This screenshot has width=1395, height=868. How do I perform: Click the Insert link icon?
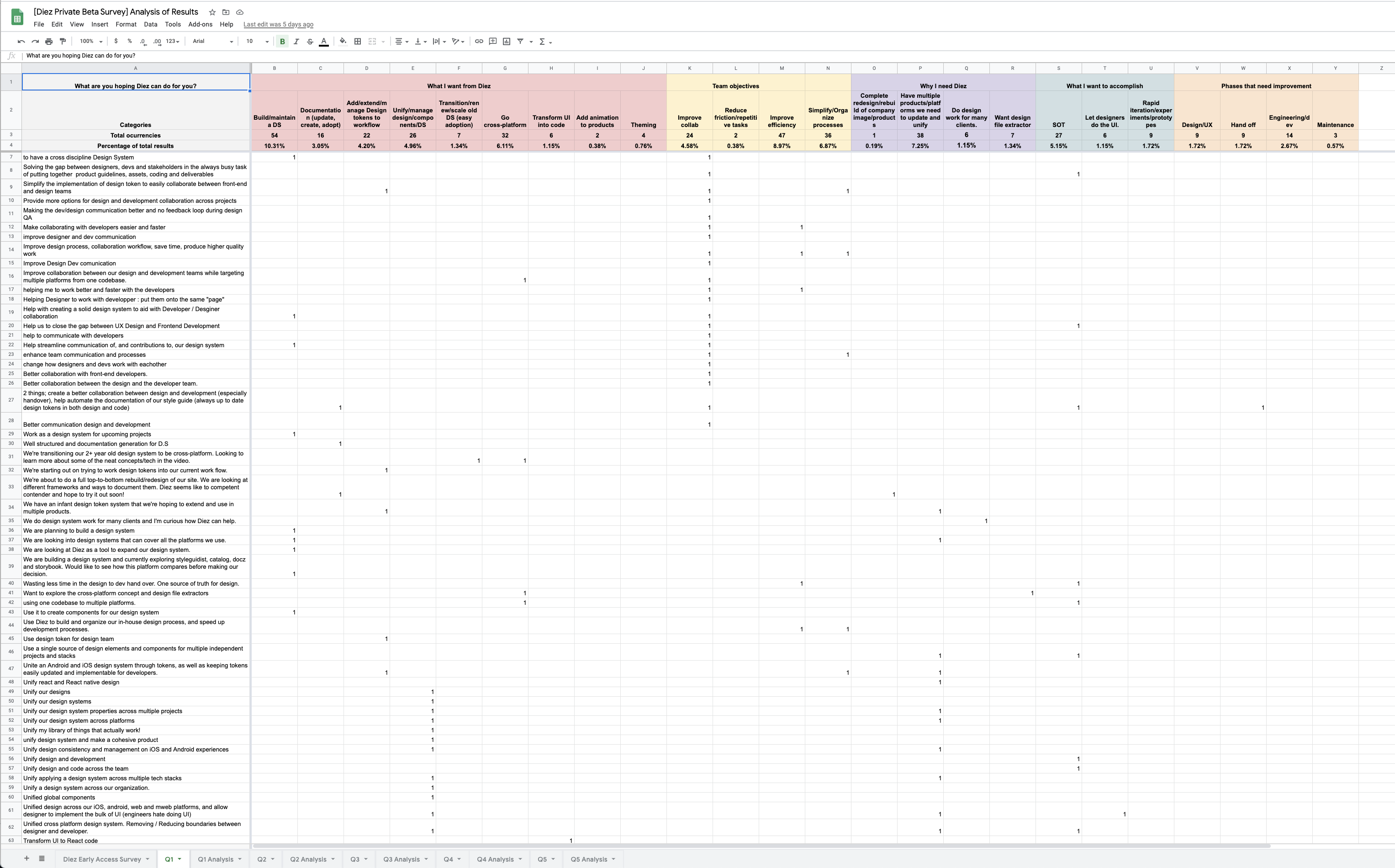(479, 41)
